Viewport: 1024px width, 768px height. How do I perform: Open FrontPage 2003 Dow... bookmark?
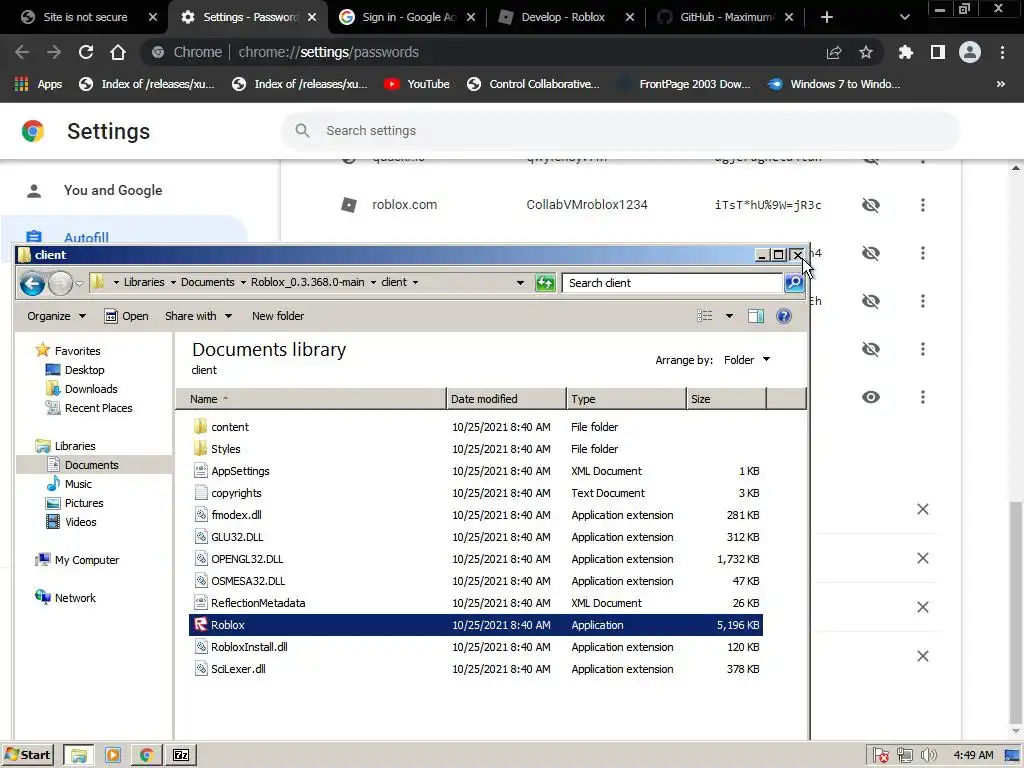(x=685, y=84)
